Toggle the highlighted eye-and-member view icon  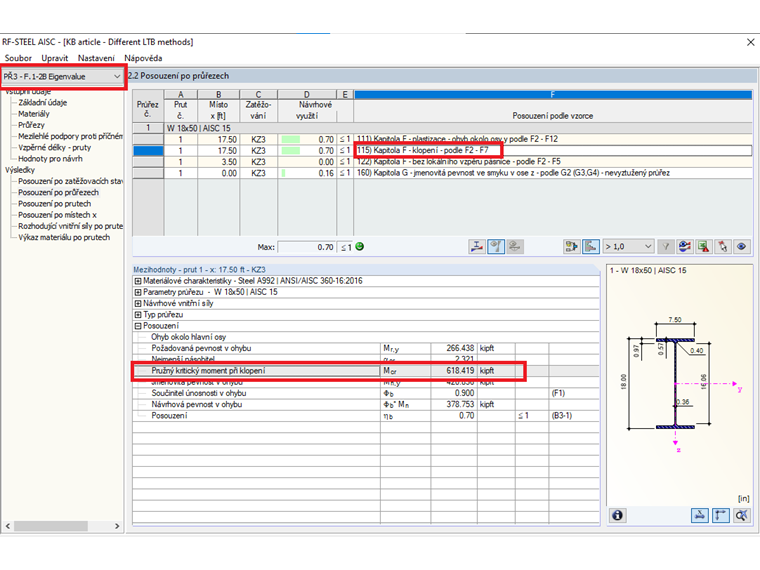tap(496, 247)
